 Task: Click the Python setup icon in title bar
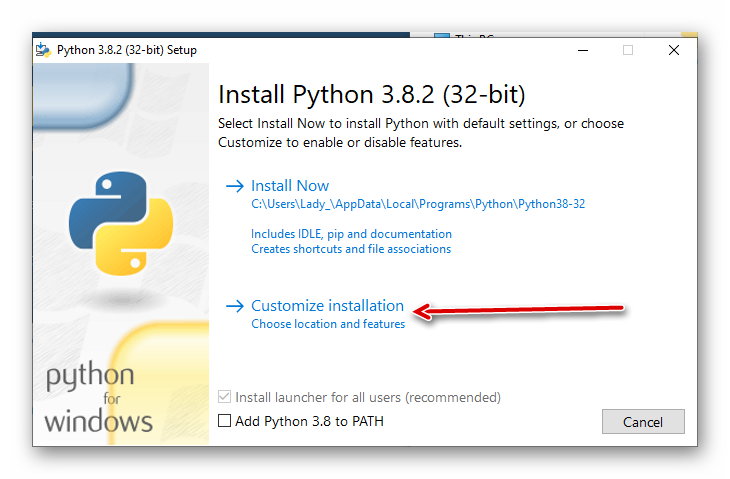(x=43, y=50)
